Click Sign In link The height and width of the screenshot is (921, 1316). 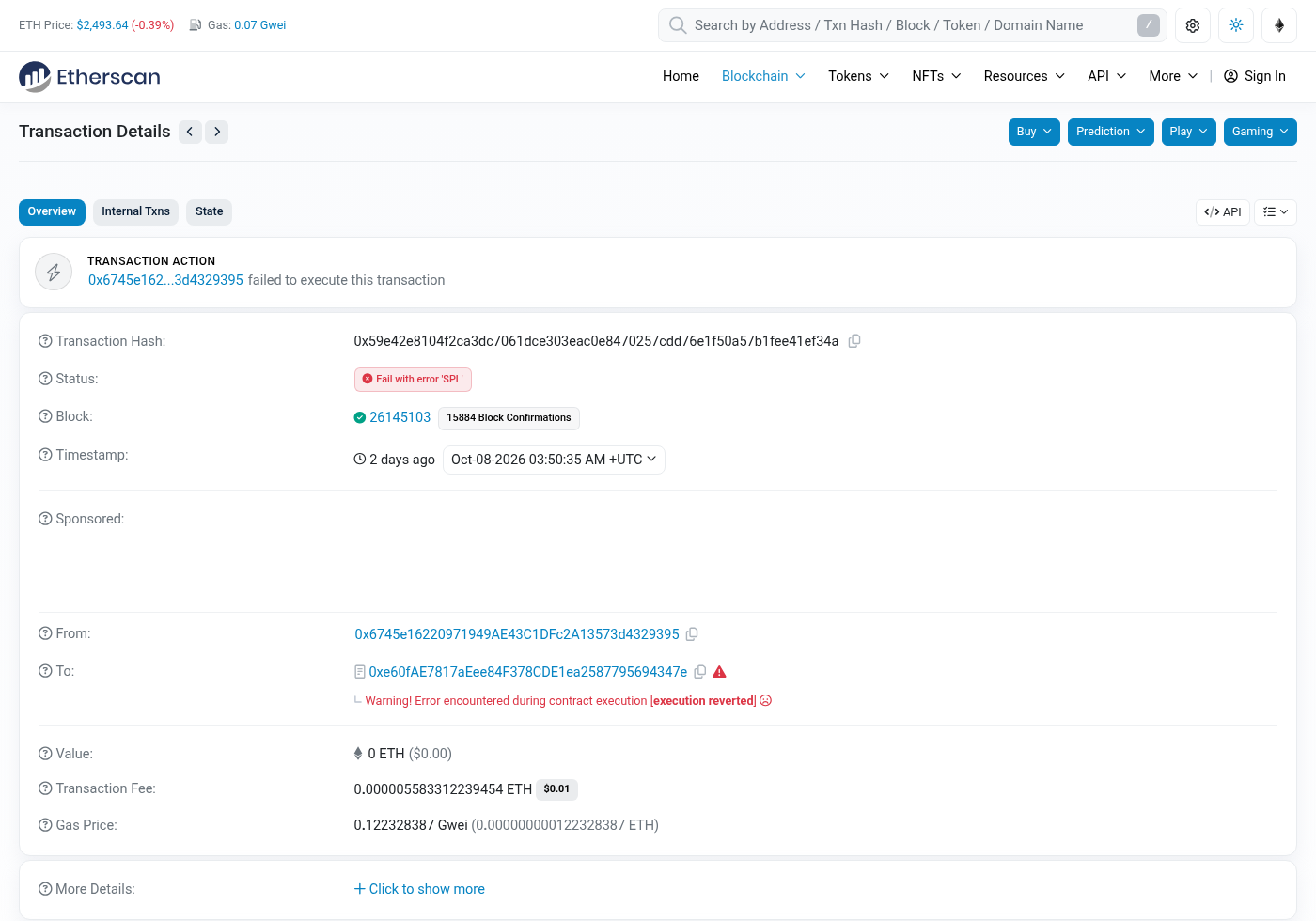tap(1255, 76)
